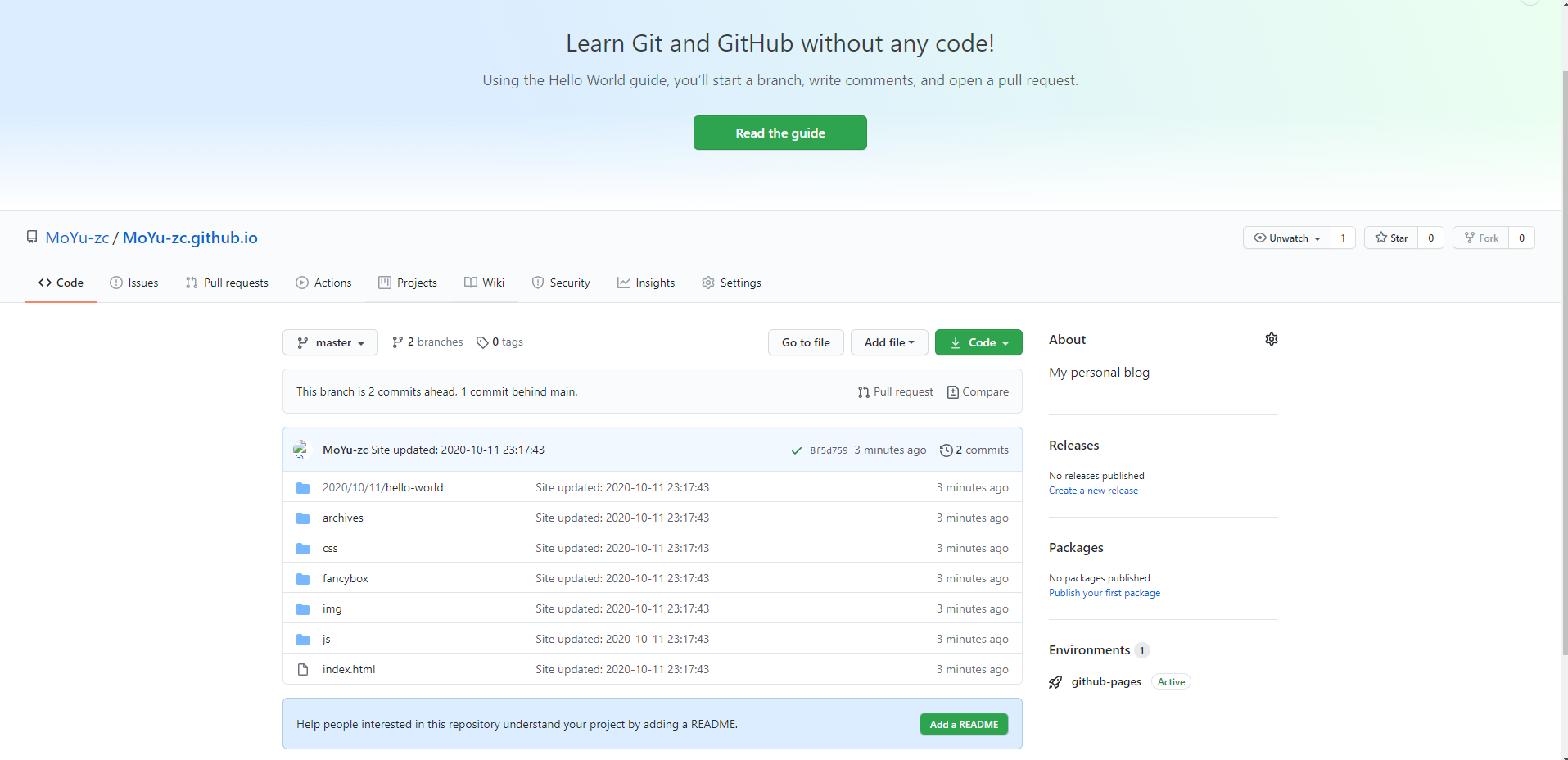This screenshot has height=760, width=1568.
Task: Open the 2020/10/11/hello-world folder
Action: pos(382,488)
